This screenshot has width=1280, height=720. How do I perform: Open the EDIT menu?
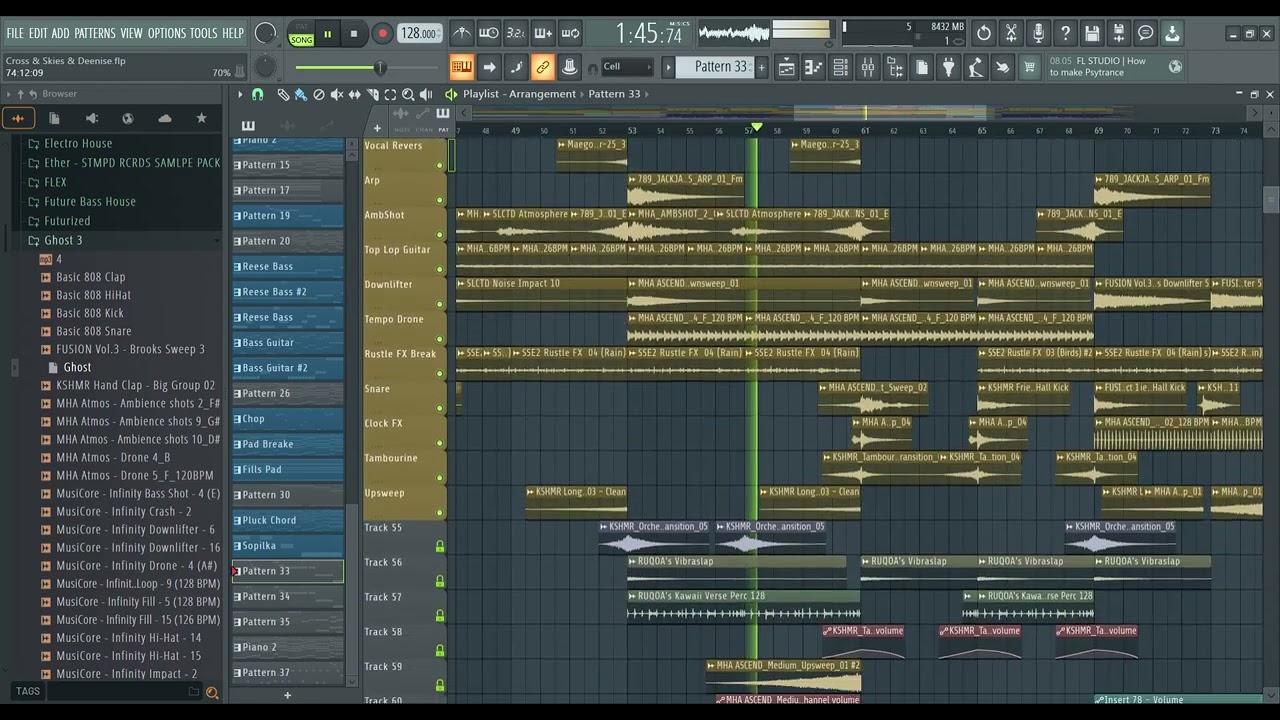[x=38, y=33]
